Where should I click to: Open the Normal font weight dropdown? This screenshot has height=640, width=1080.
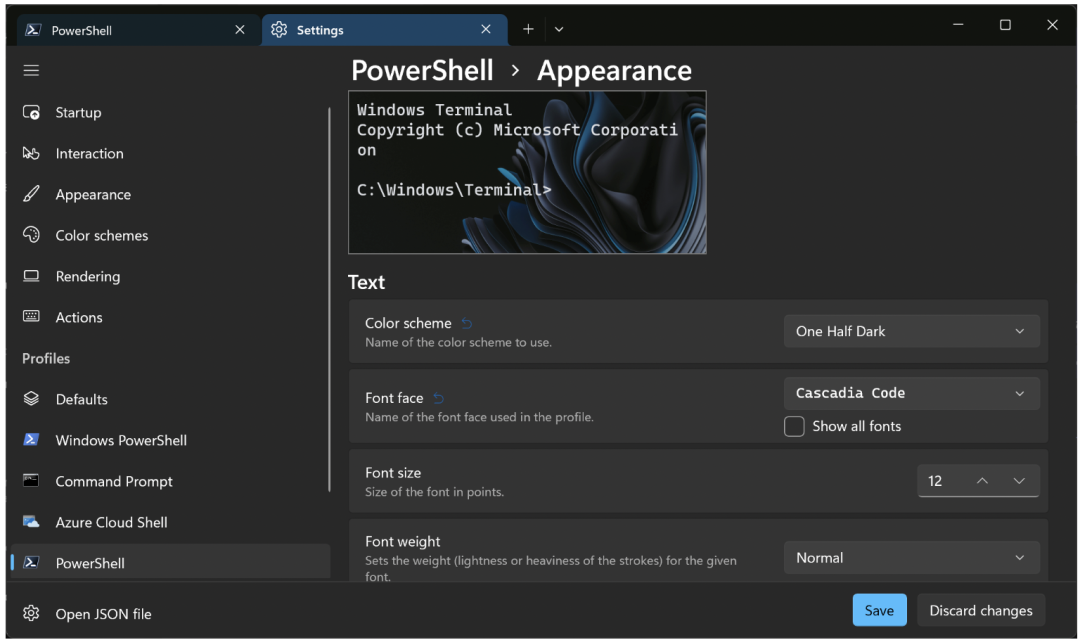(911, 558)
